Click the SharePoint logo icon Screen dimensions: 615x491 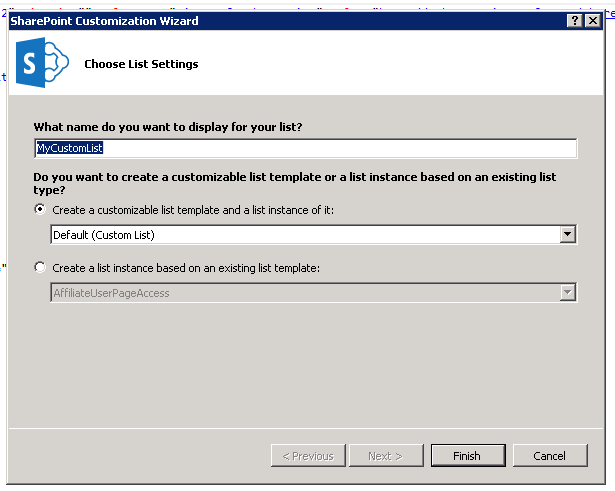point(41,64)
